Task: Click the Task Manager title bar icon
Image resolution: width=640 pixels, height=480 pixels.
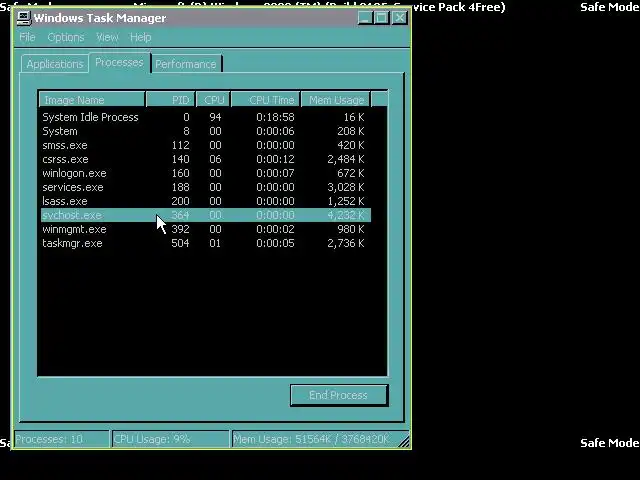Action: point(24,18)
